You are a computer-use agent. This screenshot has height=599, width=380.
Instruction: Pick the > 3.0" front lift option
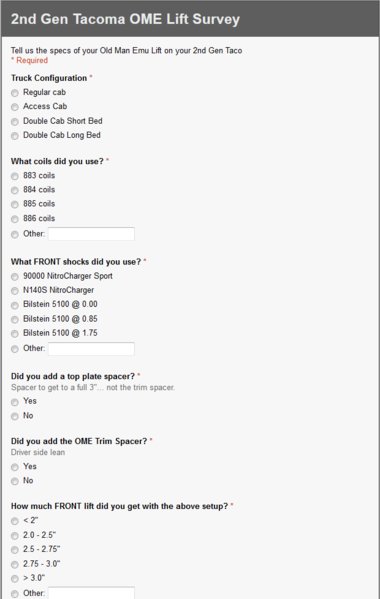pyautogui.click(x=15, y=578)
